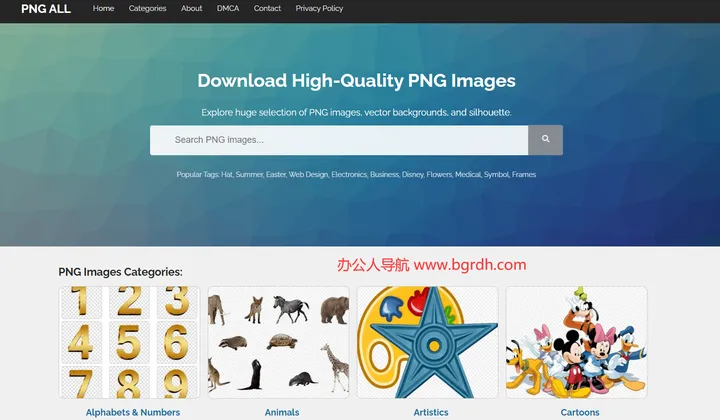Select the Frames popular tag
The image size is (720, 420).
[524, 174]
